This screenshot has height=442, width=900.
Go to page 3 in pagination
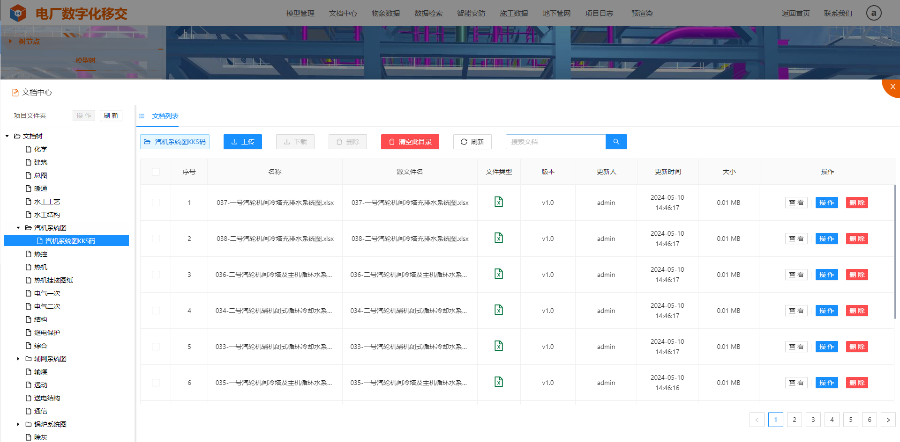click(x=813, y=420)
